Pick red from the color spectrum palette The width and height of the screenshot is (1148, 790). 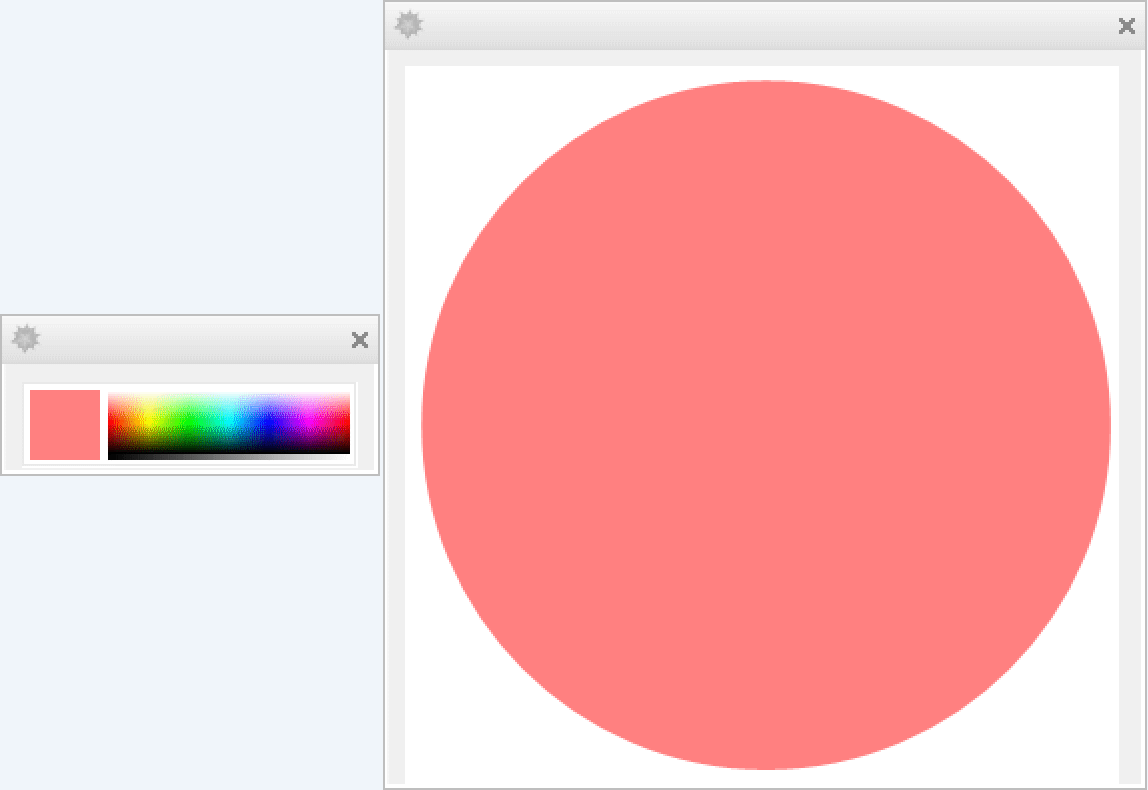(x=111, y=423)
